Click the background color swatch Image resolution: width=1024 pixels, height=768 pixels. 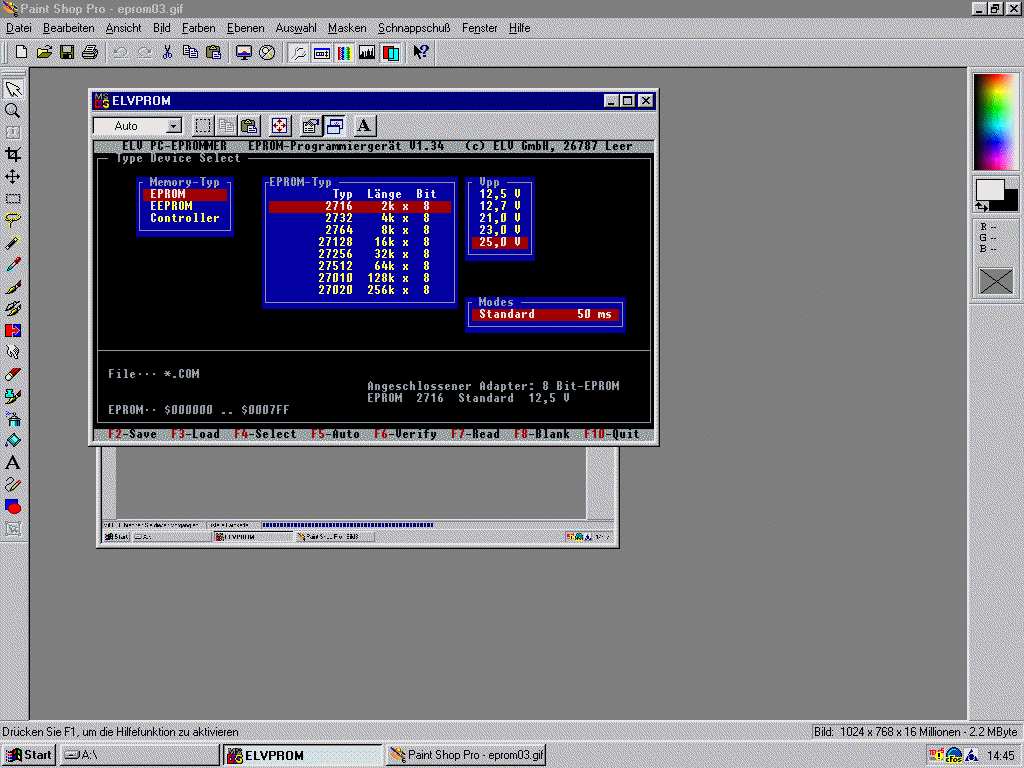tap(1010, 200)
